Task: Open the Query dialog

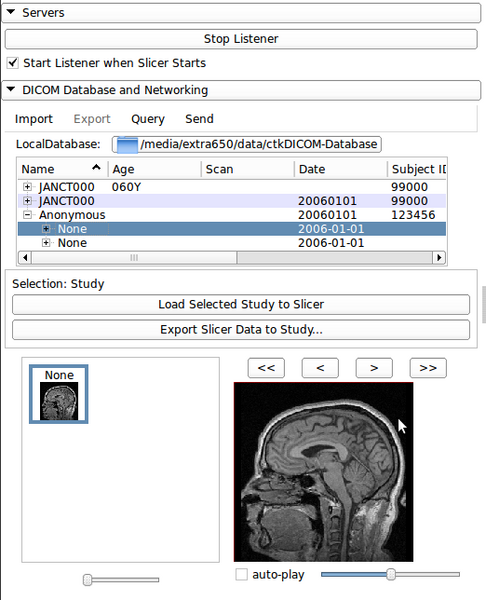Action: 148,119
